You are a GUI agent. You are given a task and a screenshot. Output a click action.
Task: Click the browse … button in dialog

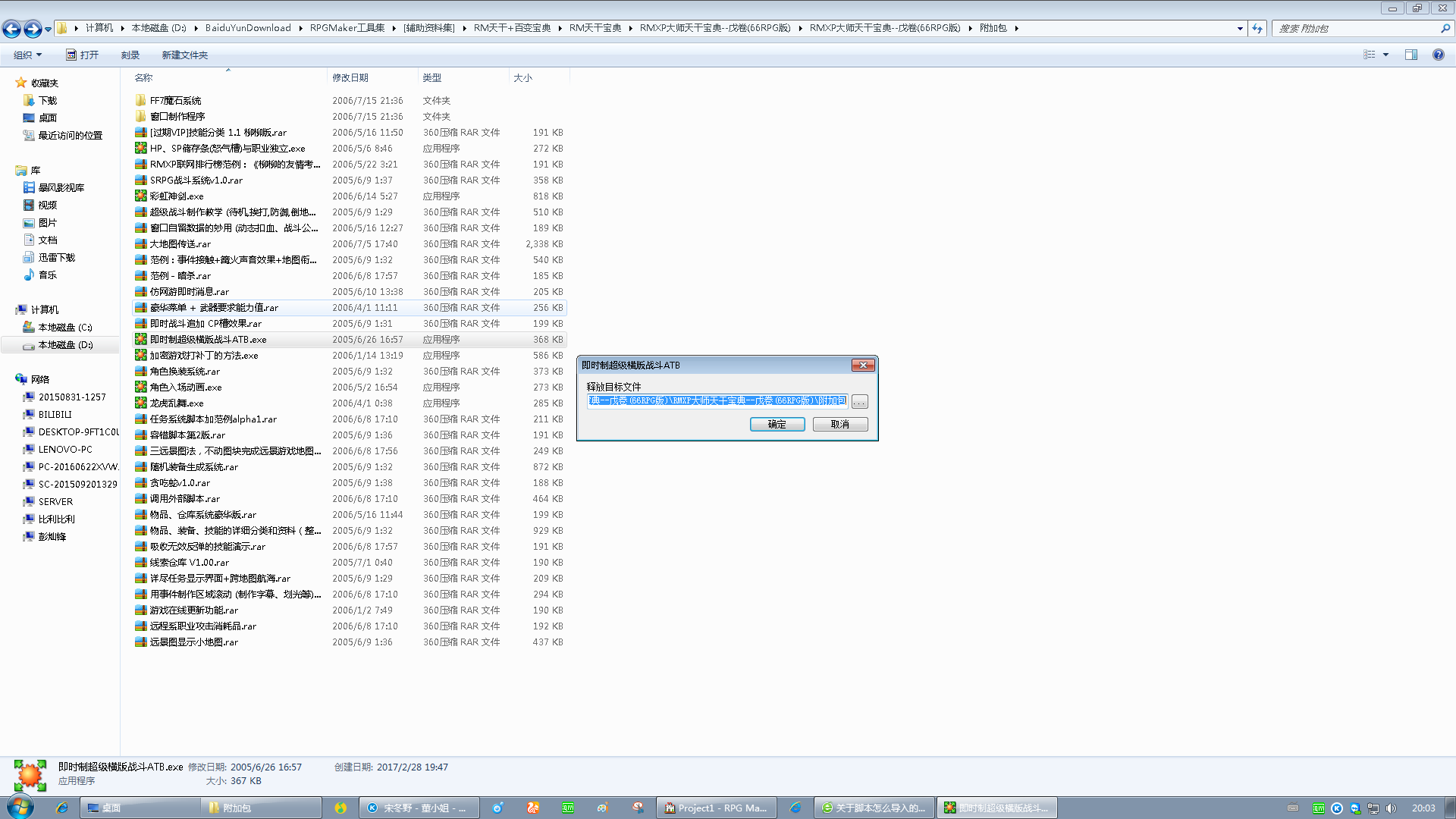(x=859, y=401)
